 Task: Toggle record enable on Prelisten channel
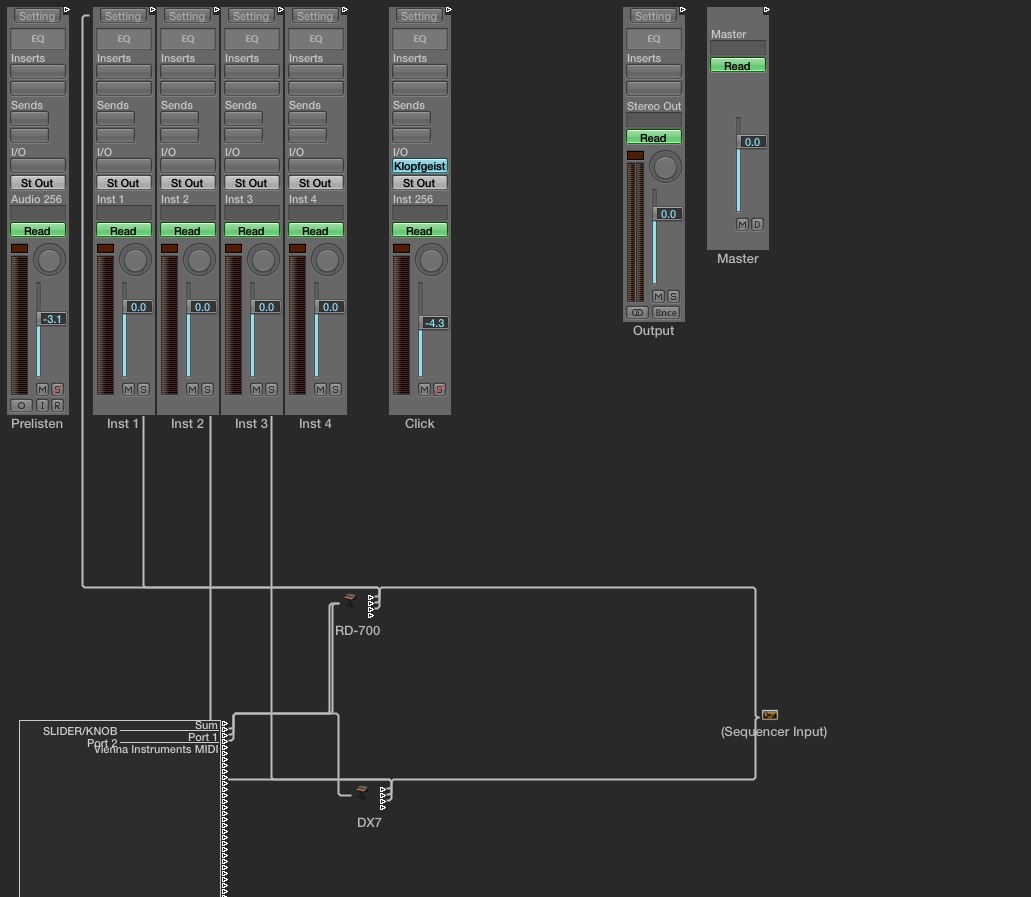tap(57, 405)
